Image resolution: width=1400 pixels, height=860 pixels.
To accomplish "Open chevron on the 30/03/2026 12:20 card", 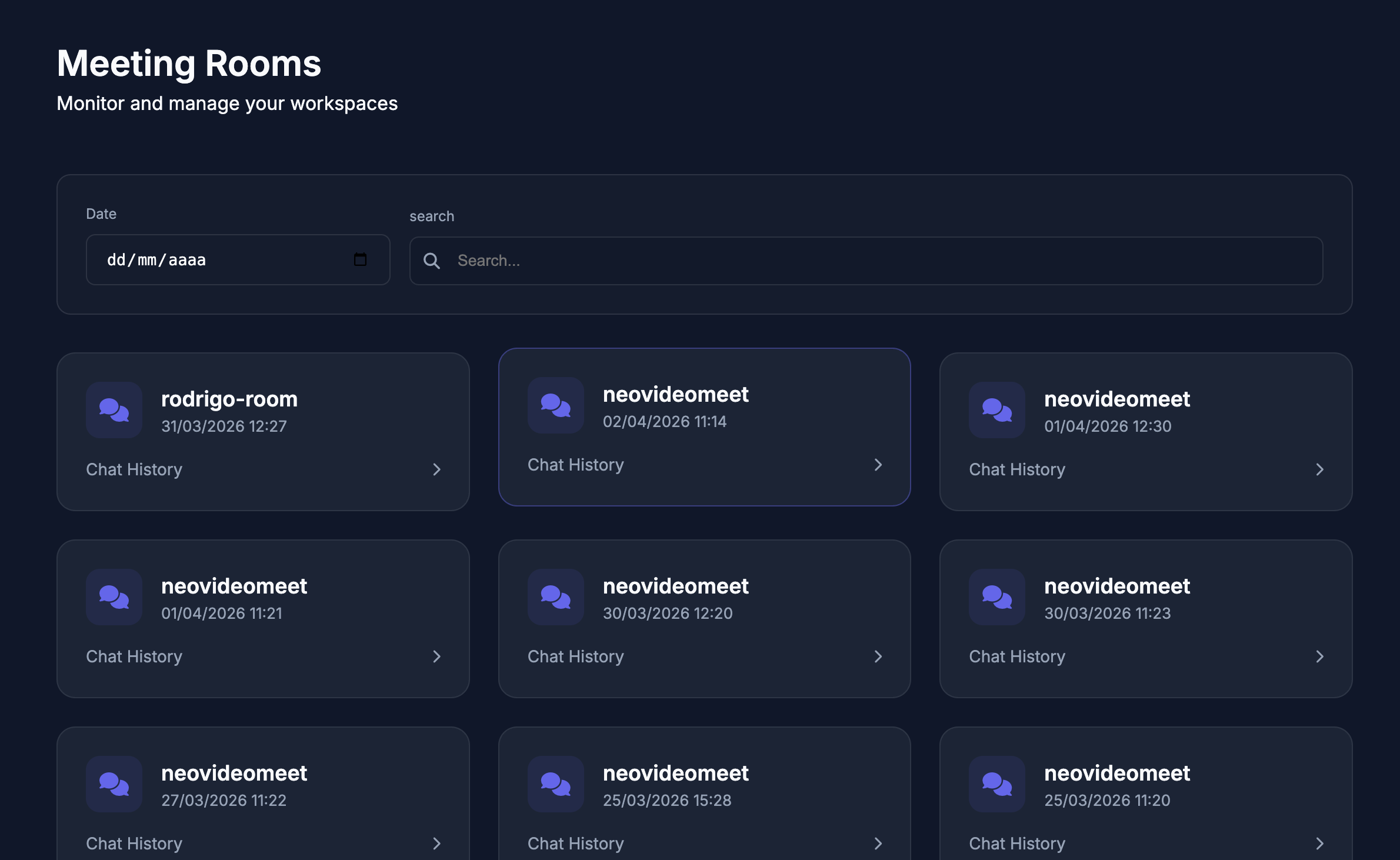I will coord(878,656).
